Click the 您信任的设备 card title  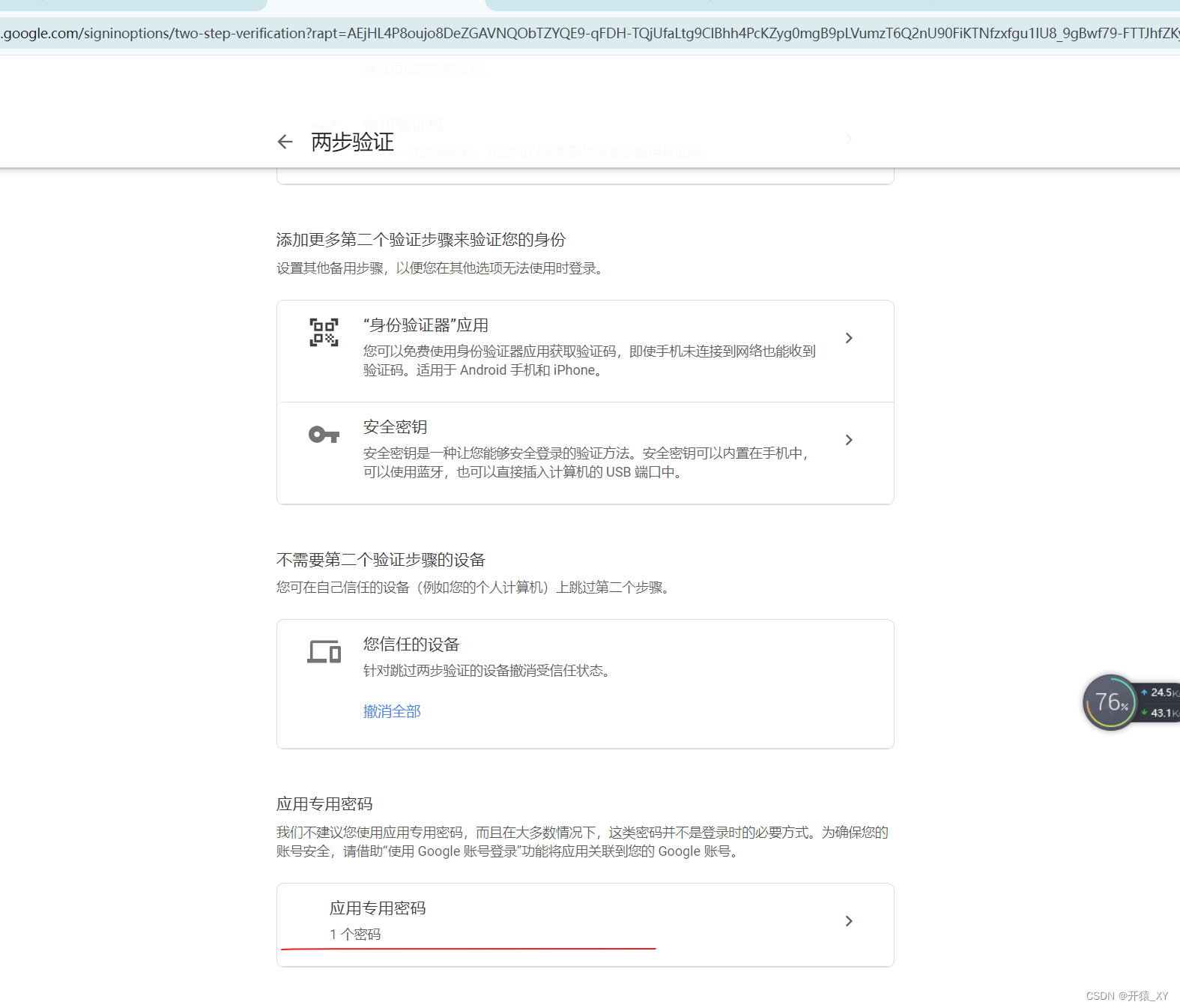point(411,645)
